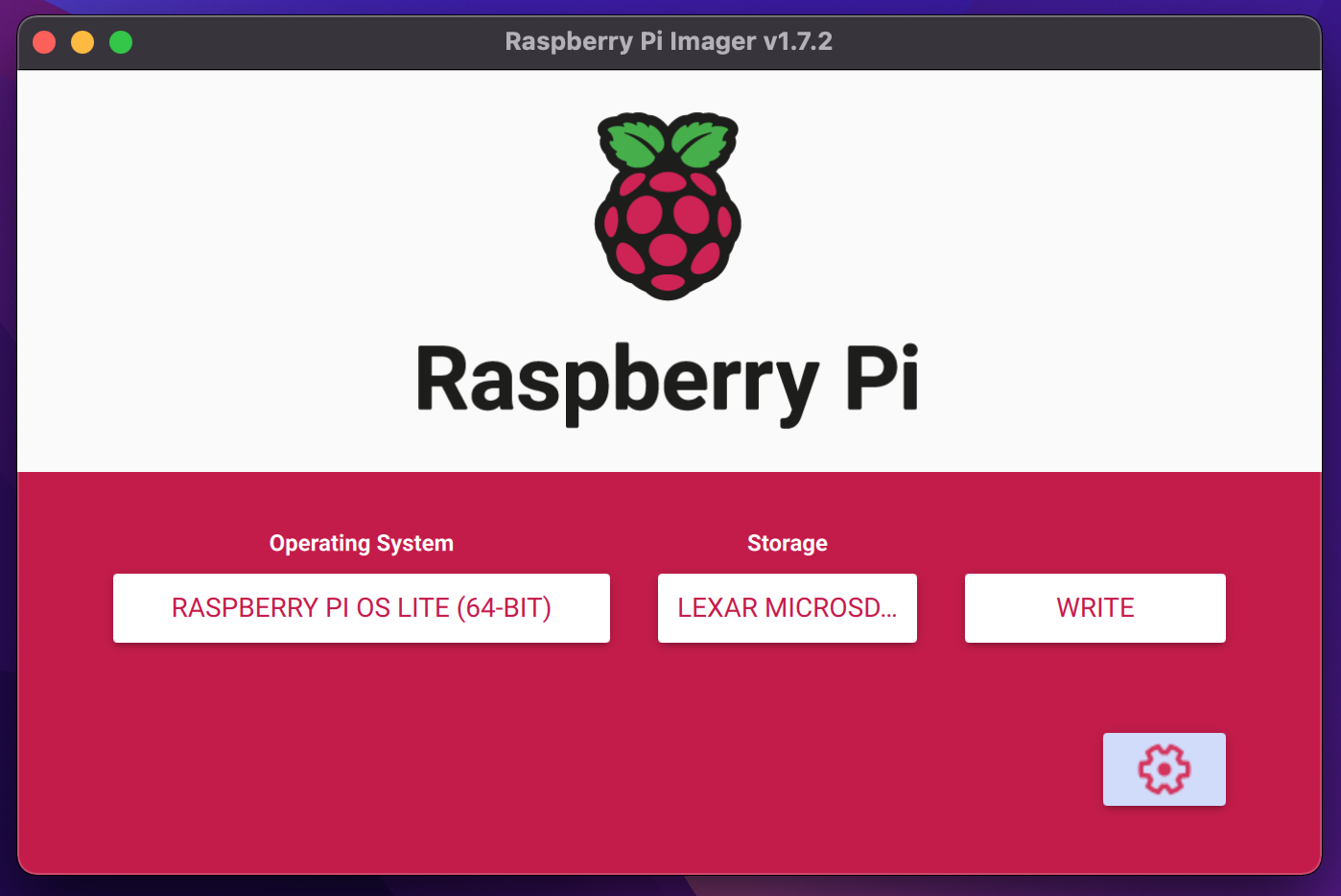Minimize the window with the yellow button

click(x=82, y=42)
